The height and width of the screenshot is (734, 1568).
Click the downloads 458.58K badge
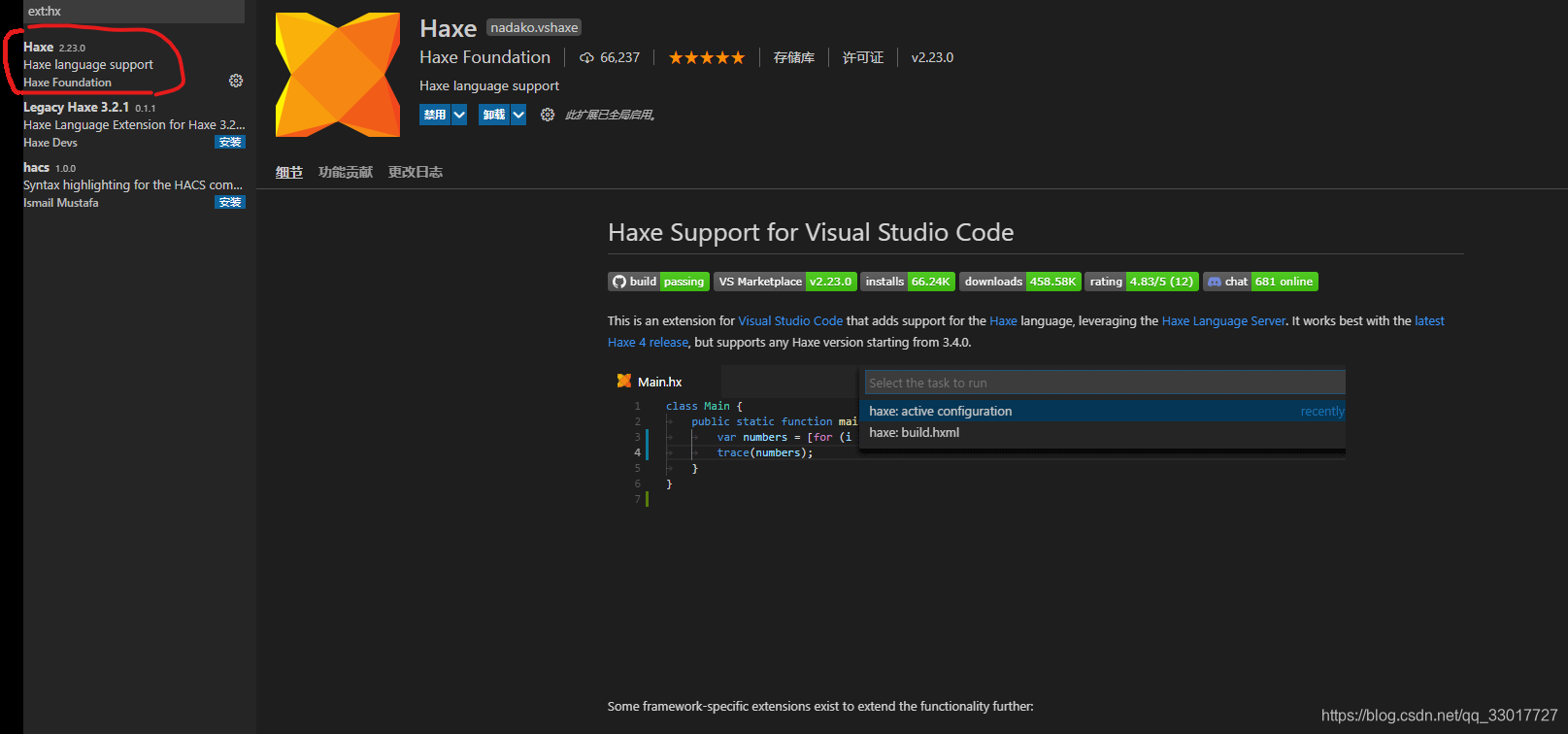click(x=1020, y=282)
